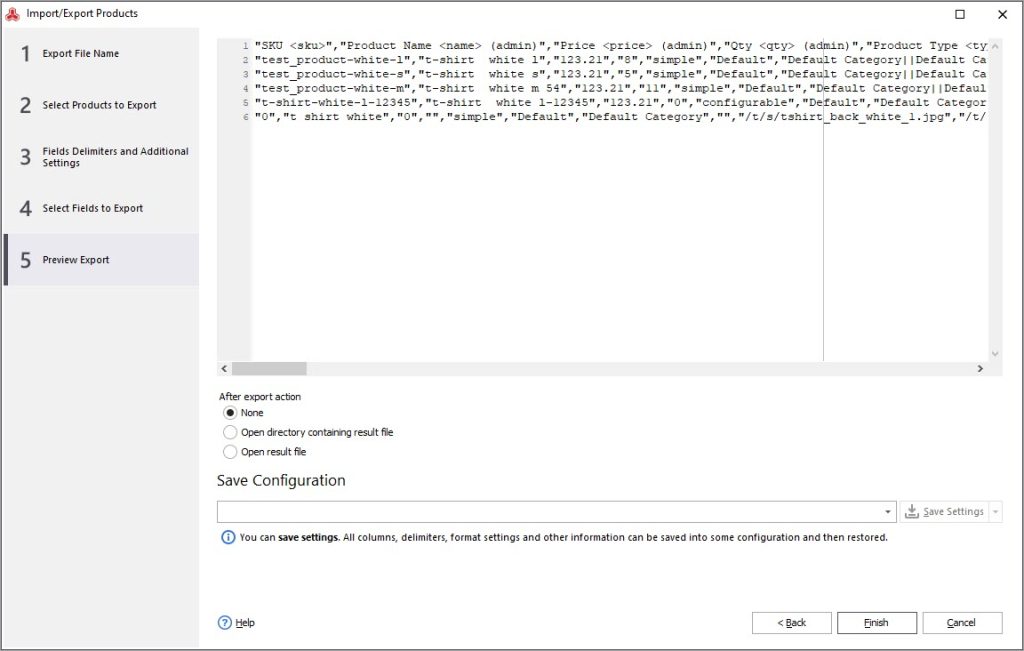The width and height of the screenshot is (1024, 651).
Task: Choose the Open result file option
Action: 230,452
